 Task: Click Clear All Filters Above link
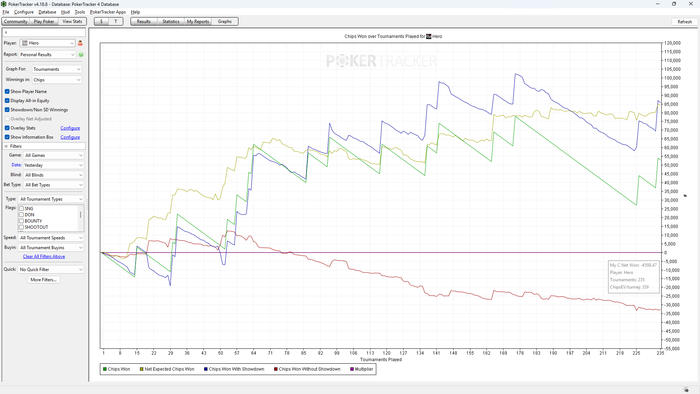tap(44, 257)
